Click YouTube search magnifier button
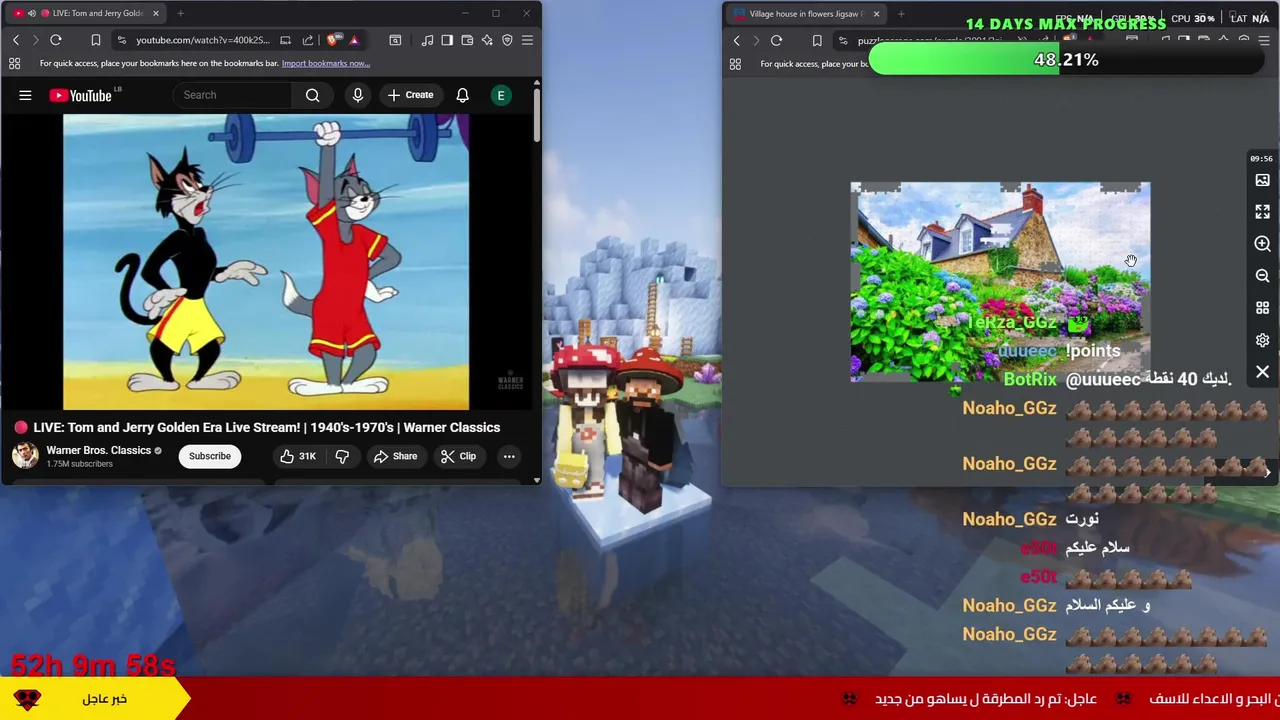Screen dimensions: 1280x720 pyautogui.click(x=312, y=95)
